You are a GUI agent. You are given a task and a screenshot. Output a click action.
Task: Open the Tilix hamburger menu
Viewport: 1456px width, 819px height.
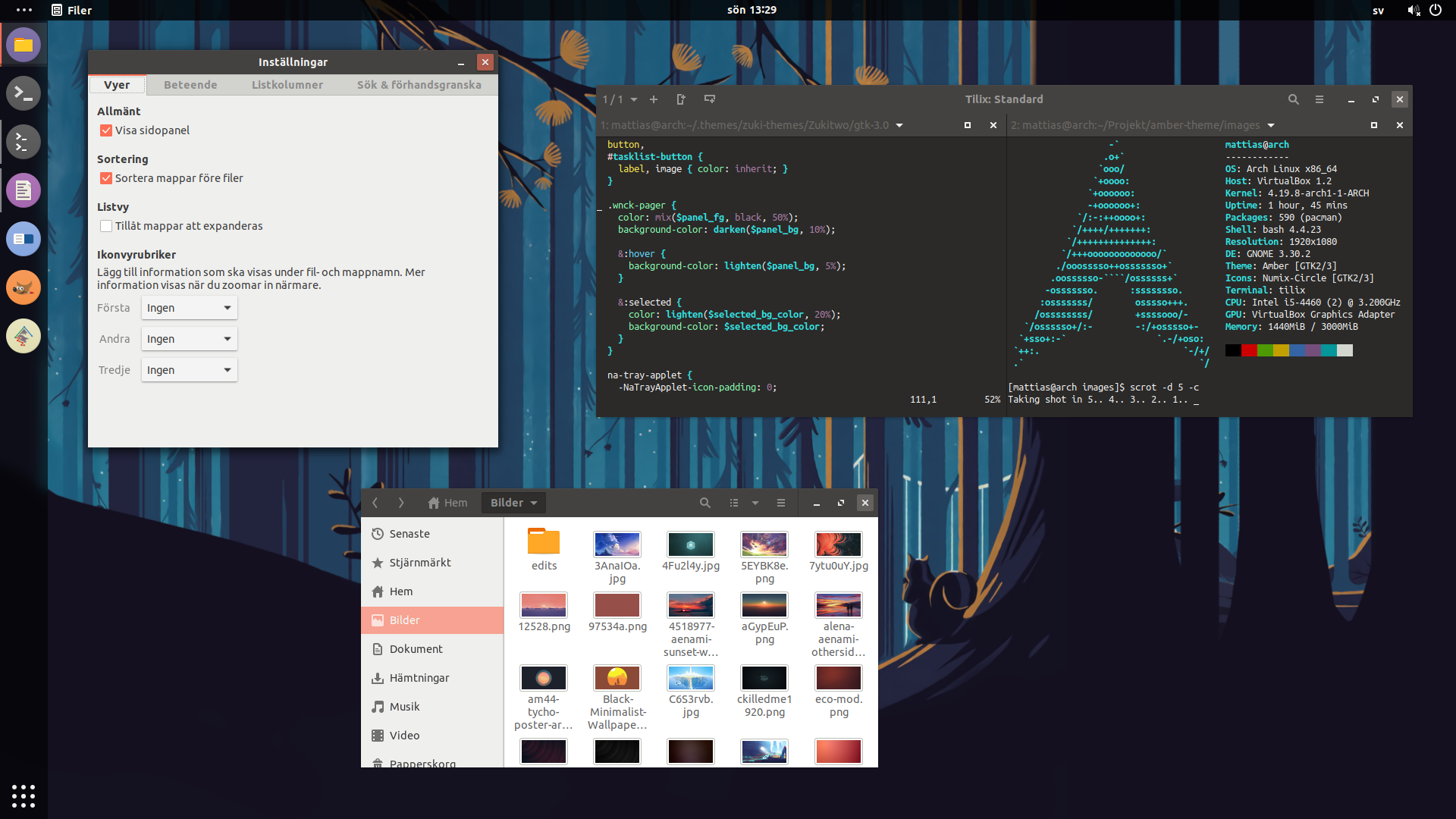1319,99
